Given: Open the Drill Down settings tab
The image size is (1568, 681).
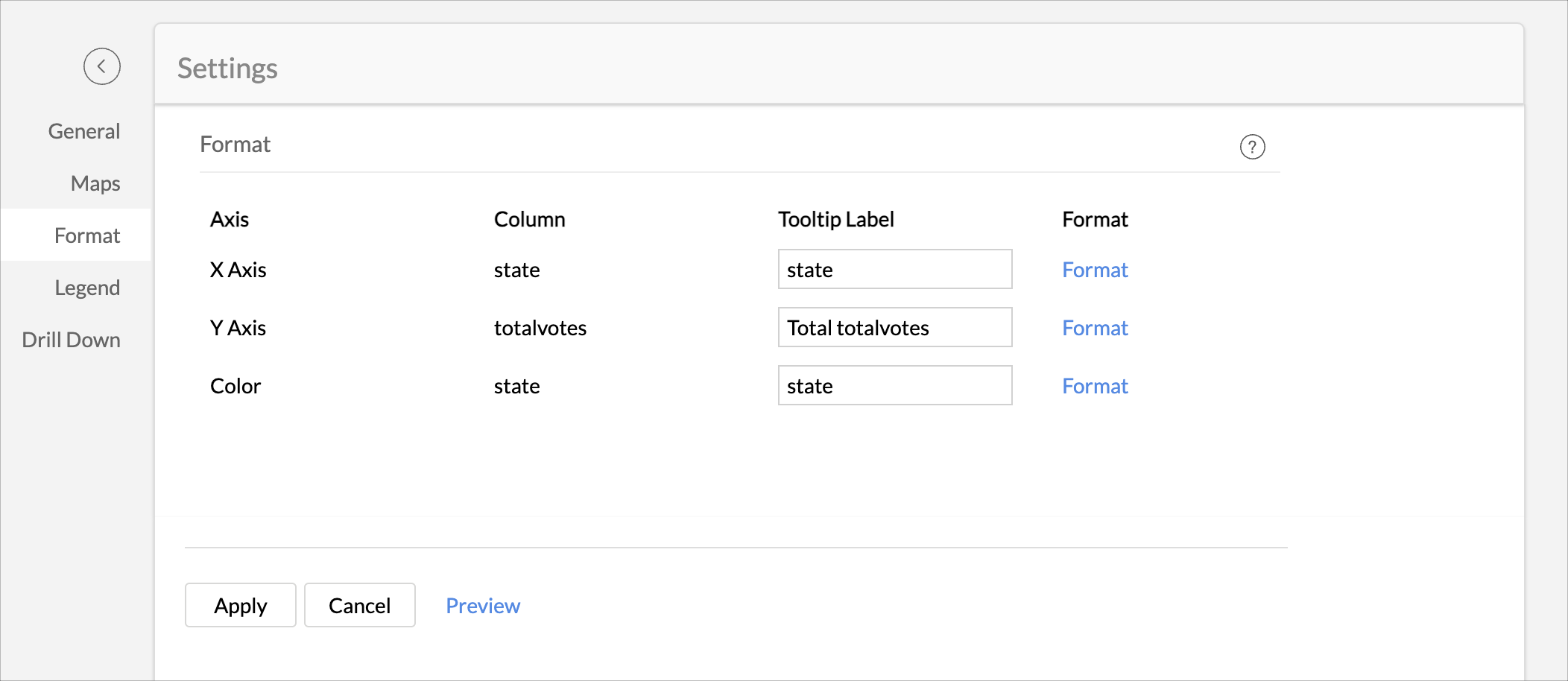Looking at the screenshot, I should [x=71, y=340].
